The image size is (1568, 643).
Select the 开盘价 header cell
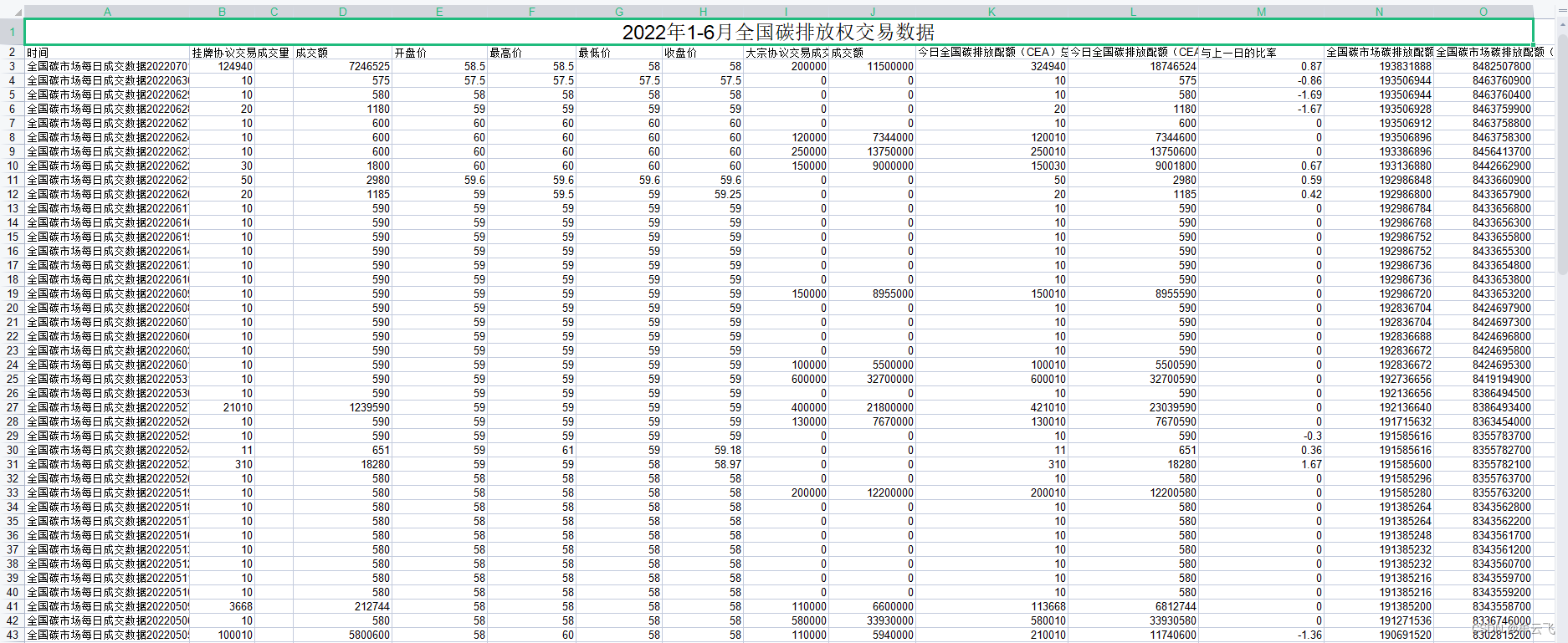[439, 52]
